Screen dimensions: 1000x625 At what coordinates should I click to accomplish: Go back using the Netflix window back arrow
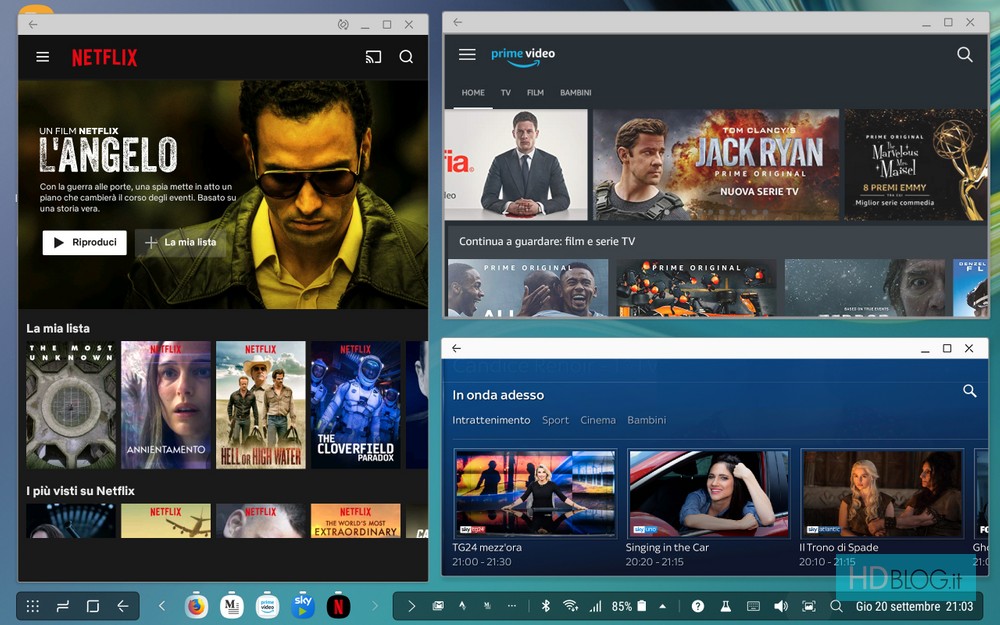click(x=33, y=24)
